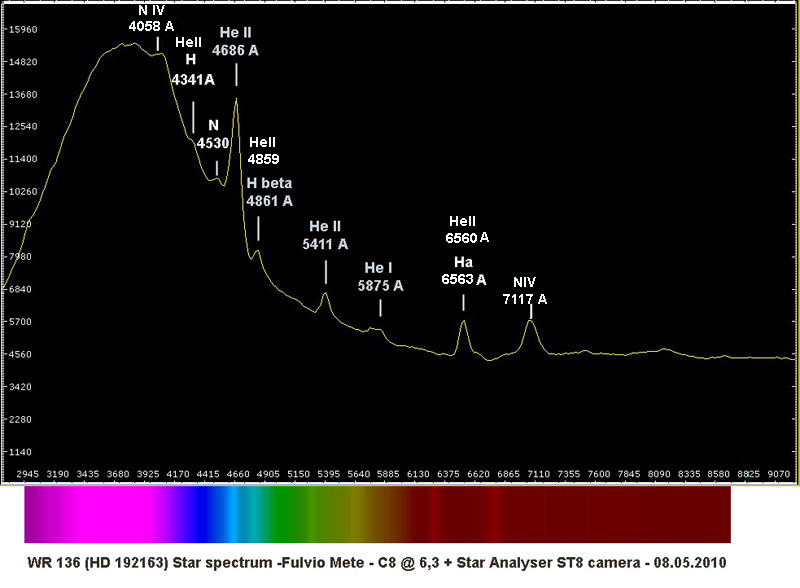Click the He II 5411 emission peak
The image size is (800, 588).
point(324,295)
